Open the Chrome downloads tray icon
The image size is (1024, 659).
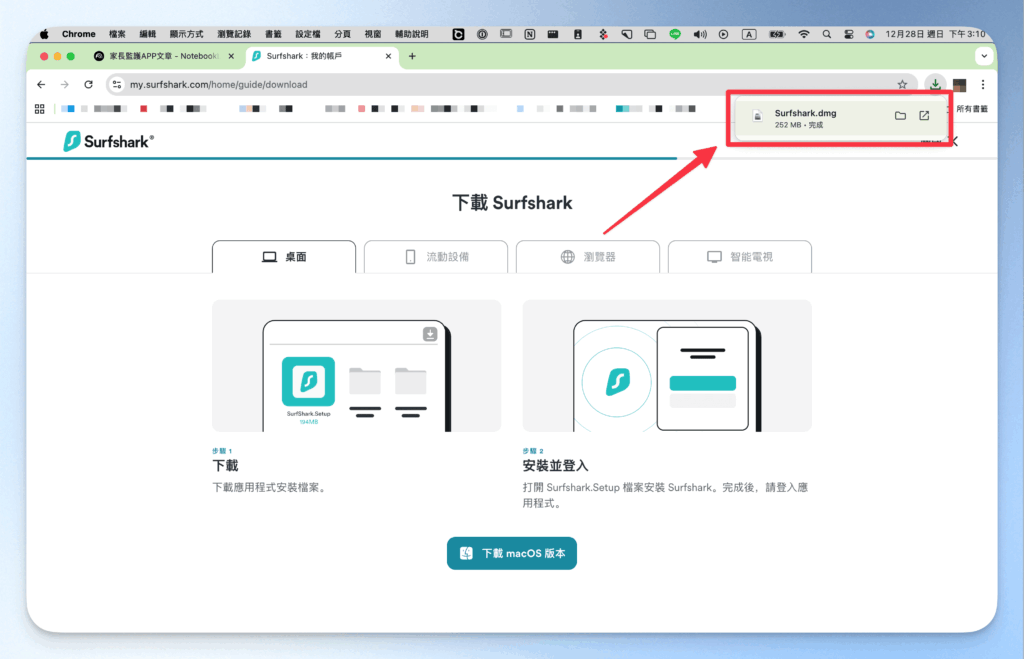pyautogui.click(x=936, y=85)
